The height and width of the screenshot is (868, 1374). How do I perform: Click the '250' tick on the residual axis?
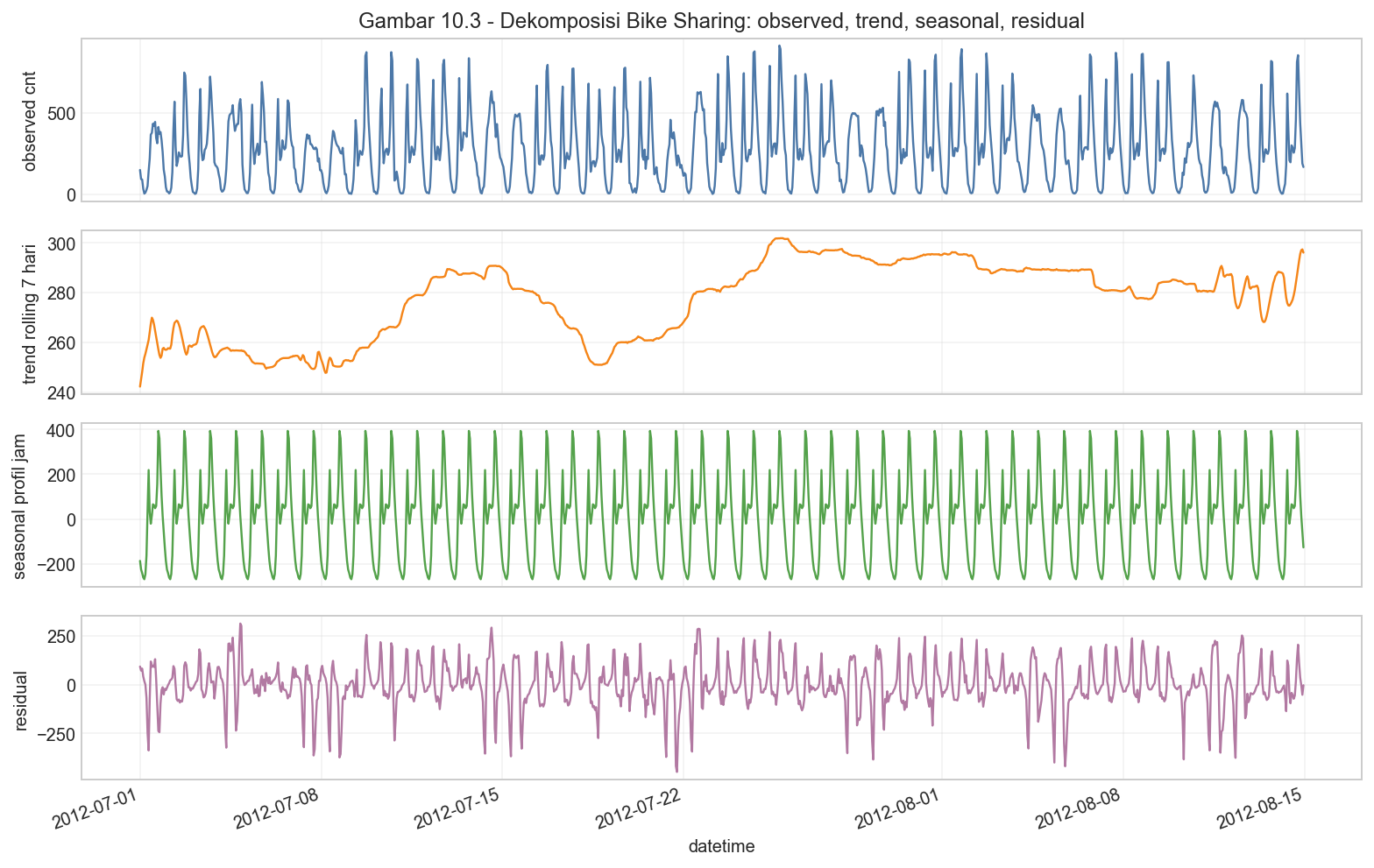click(x=60, y=635)
